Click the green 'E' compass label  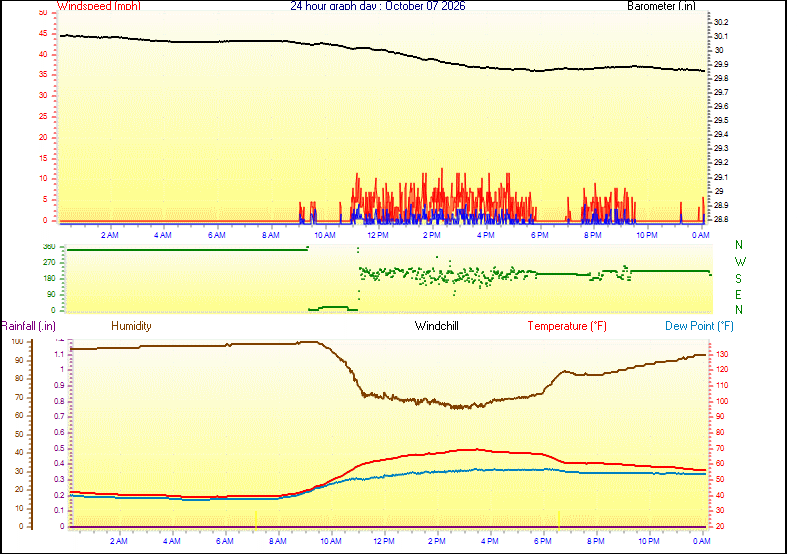[738, 295]
